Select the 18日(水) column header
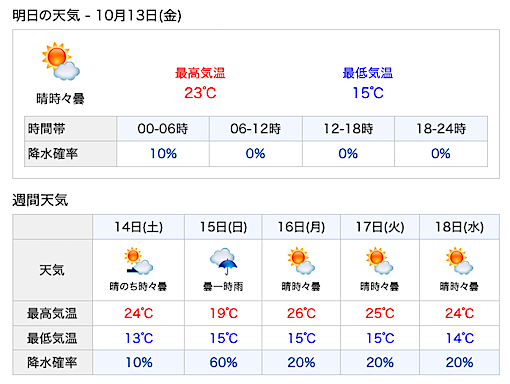The image size is (510, 384). point(459,227)
